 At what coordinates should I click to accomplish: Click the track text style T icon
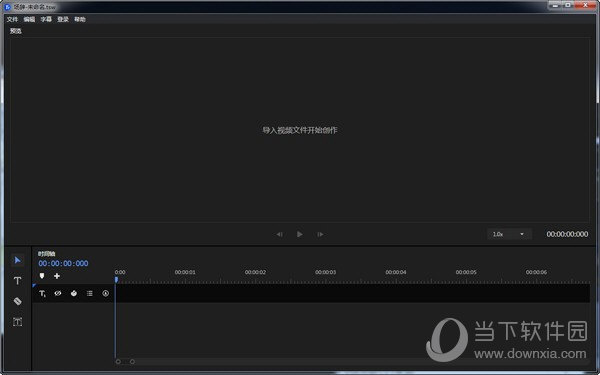click(42, 293)
